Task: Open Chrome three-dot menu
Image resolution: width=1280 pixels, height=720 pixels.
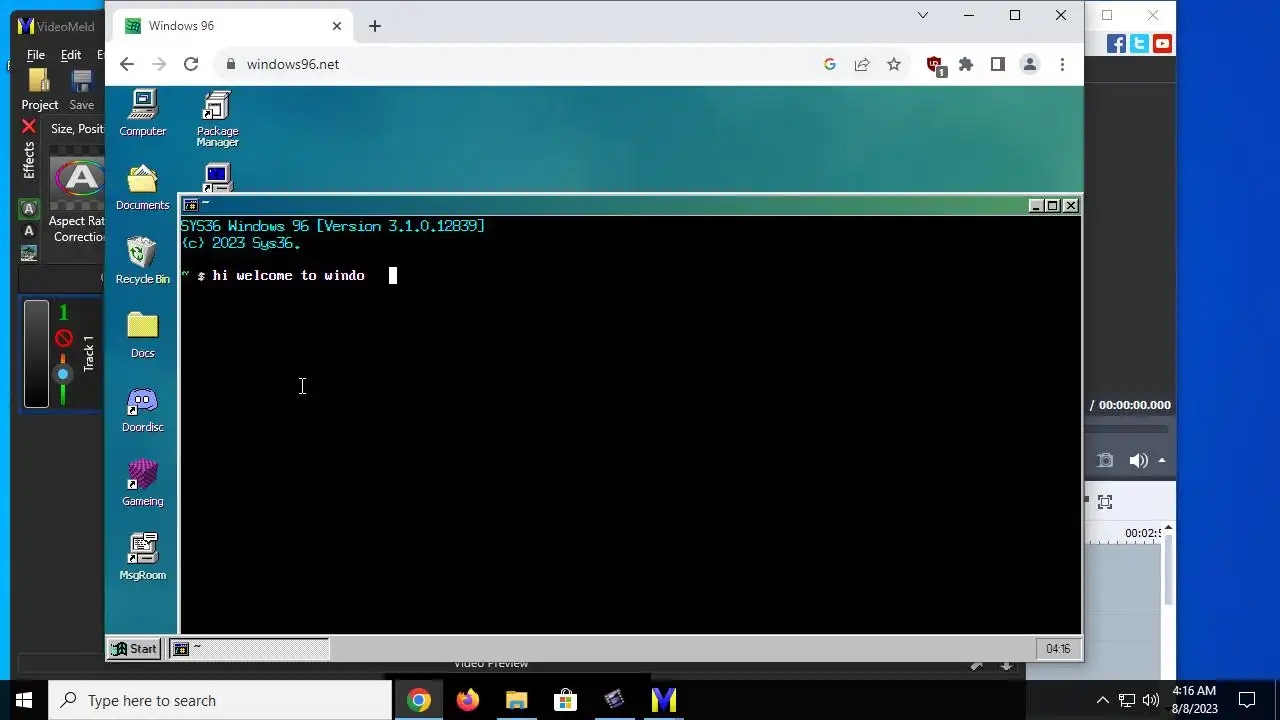Action: tap(1062, 64)
